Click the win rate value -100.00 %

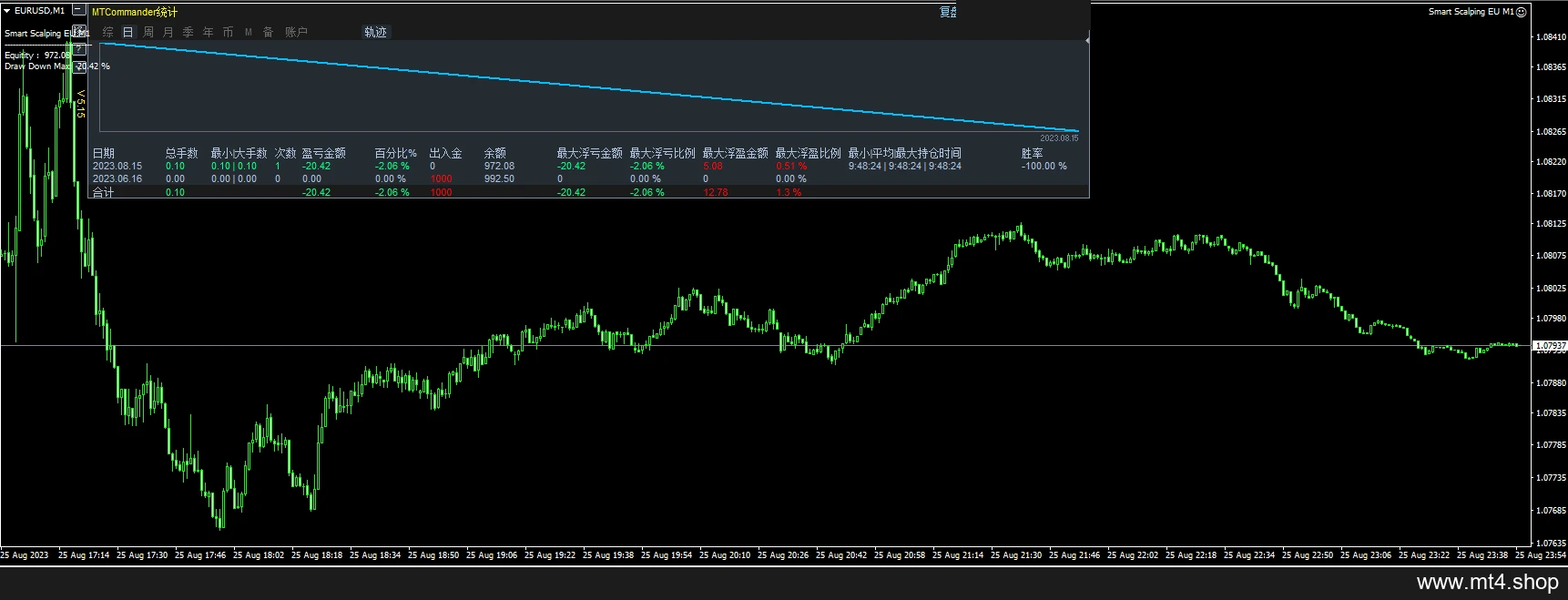click(1044, 167)
